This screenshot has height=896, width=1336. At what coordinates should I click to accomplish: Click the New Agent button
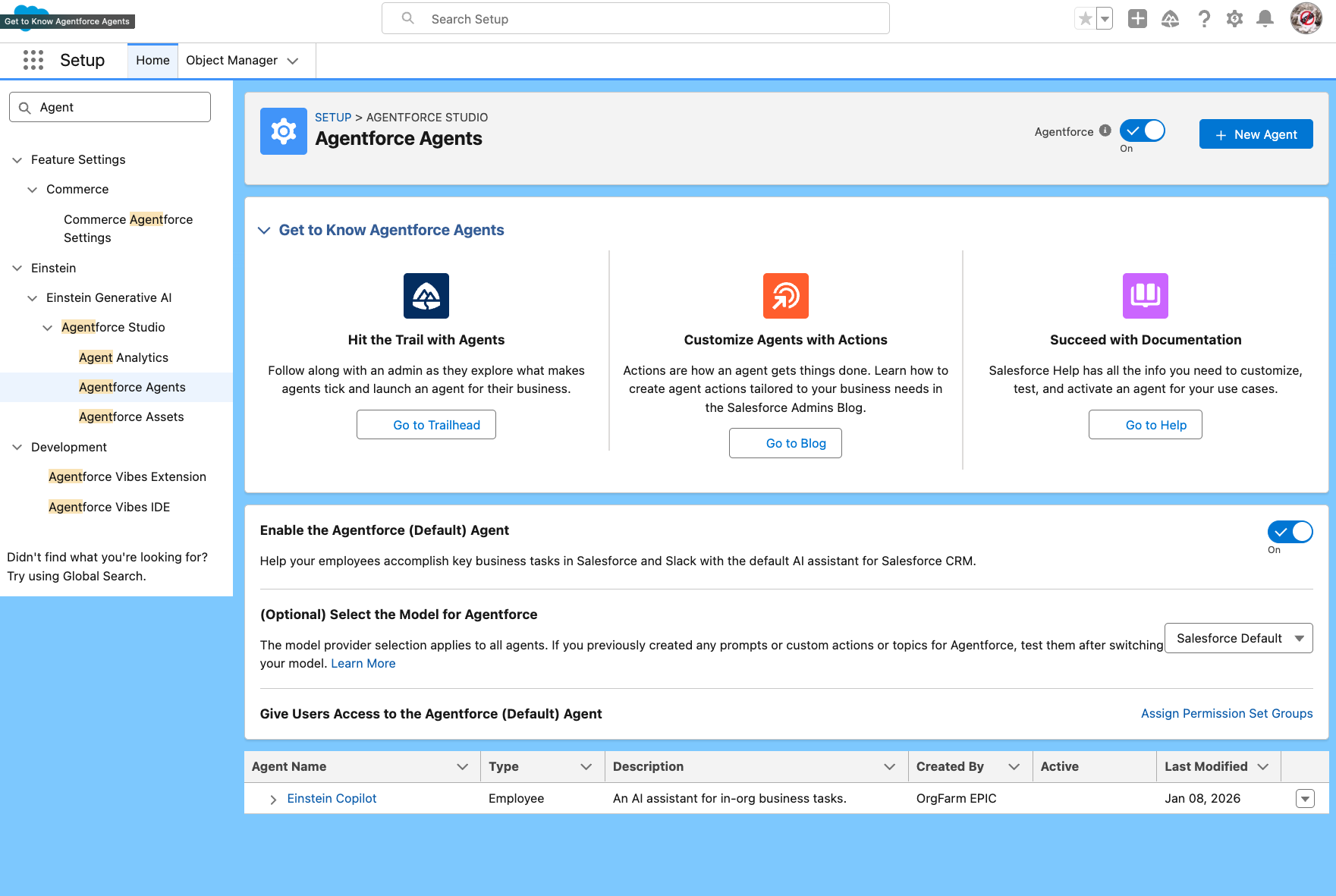click(x=1256, y=134)
